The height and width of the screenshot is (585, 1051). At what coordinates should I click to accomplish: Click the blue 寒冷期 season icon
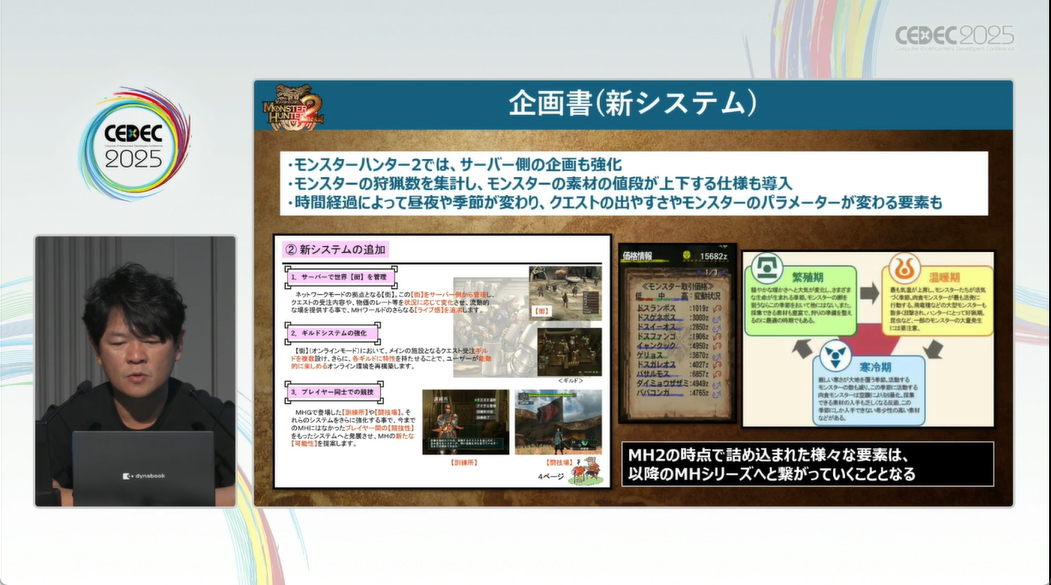pos(835,354)
